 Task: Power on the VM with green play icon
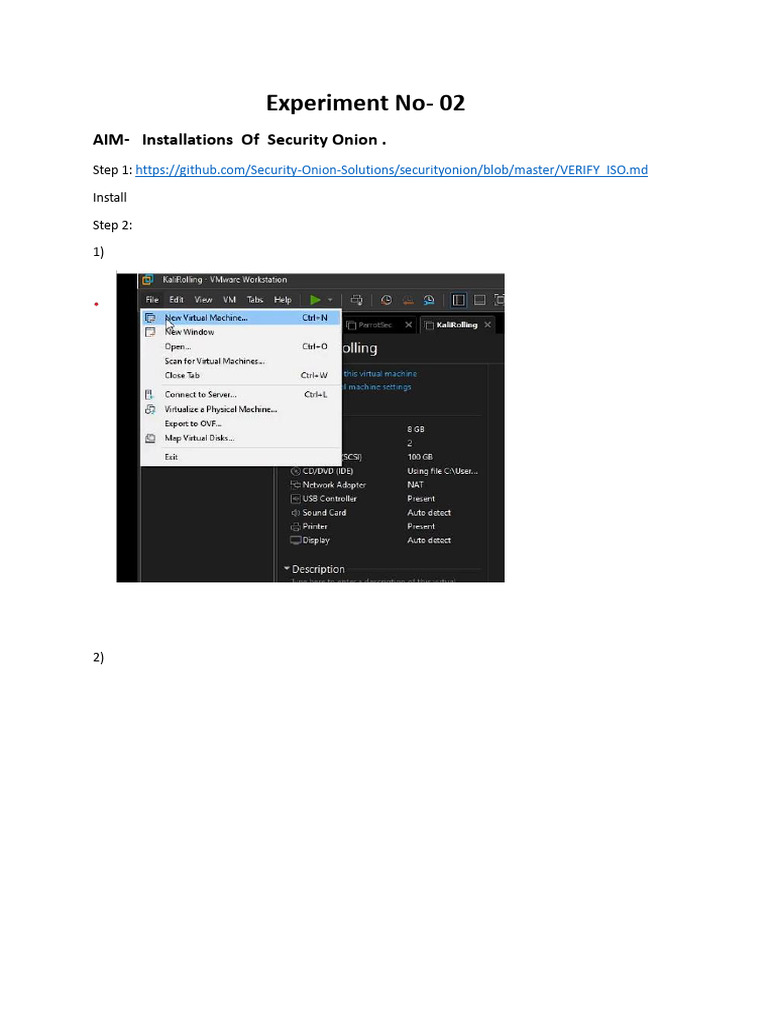[x=315, y=300]
